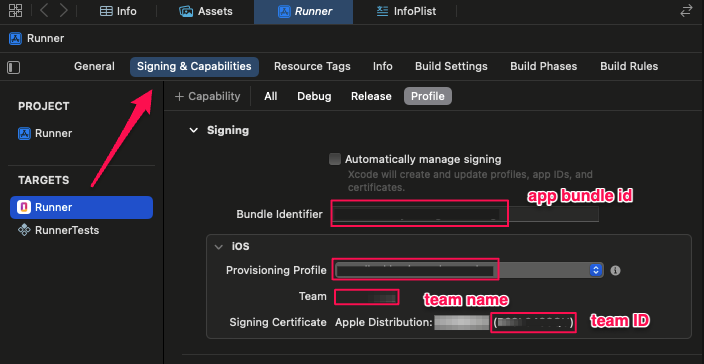Filter to Release configuration

click(371, 96)
